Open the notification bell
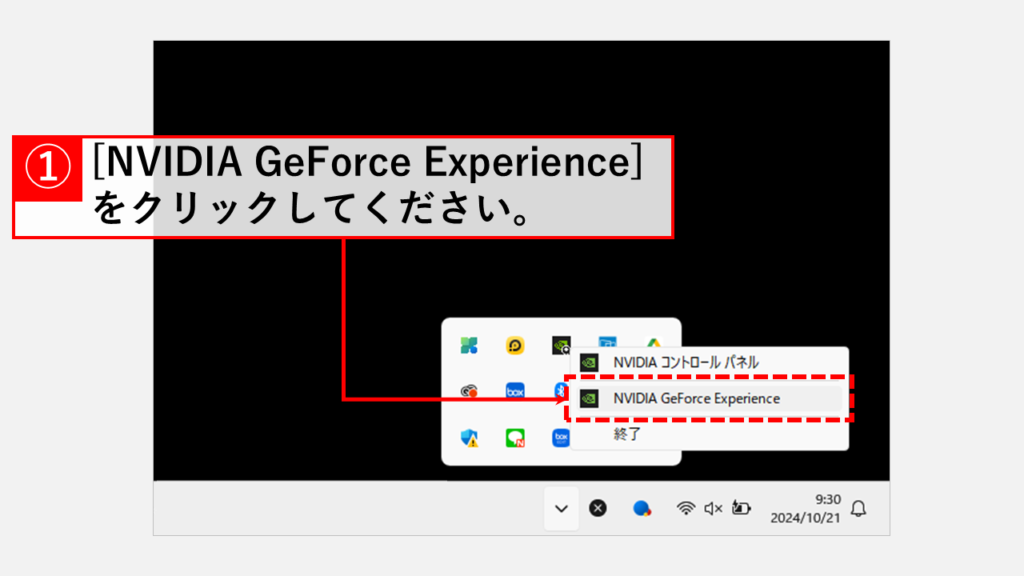 point(857,508)
